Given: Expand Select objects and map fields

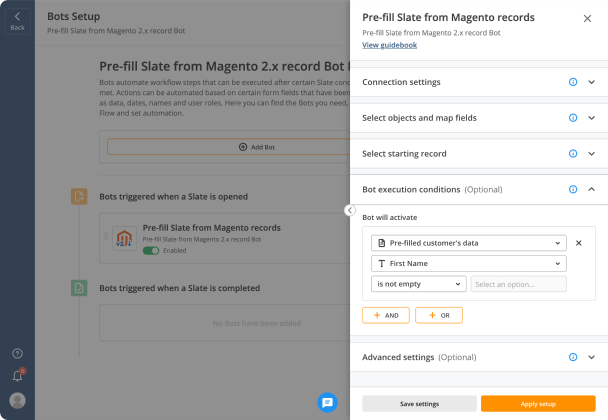Looking at the screenshot, I should [x=591, y=118].
